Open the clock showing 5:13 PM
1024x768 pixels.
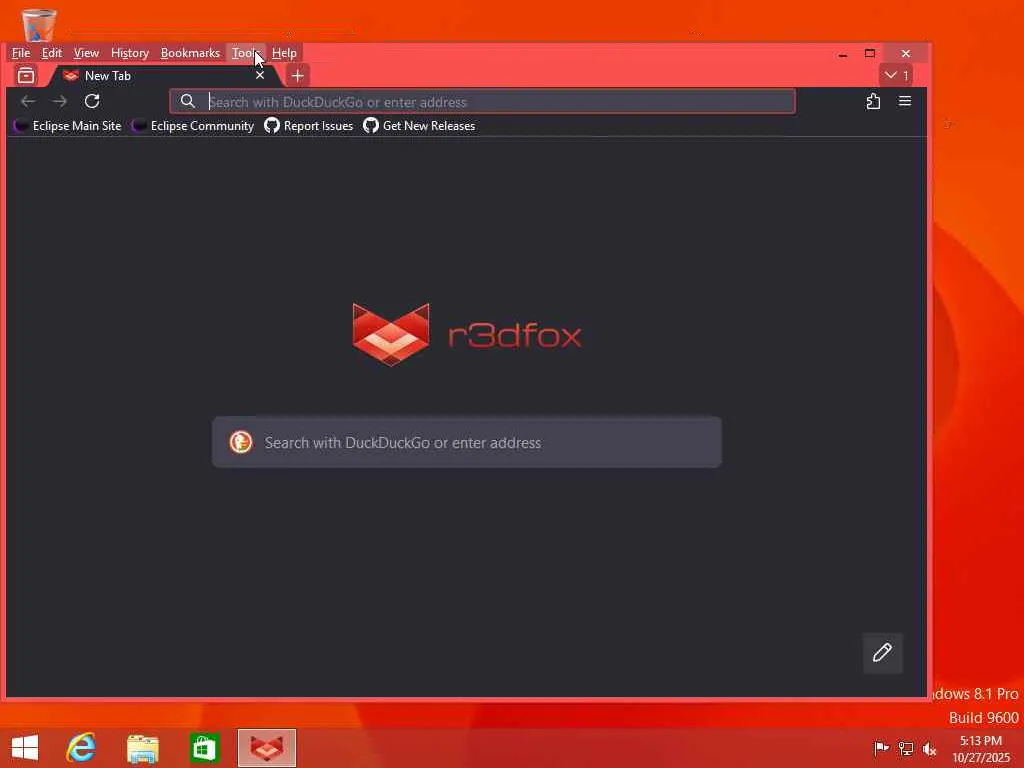tap(981, 749)
